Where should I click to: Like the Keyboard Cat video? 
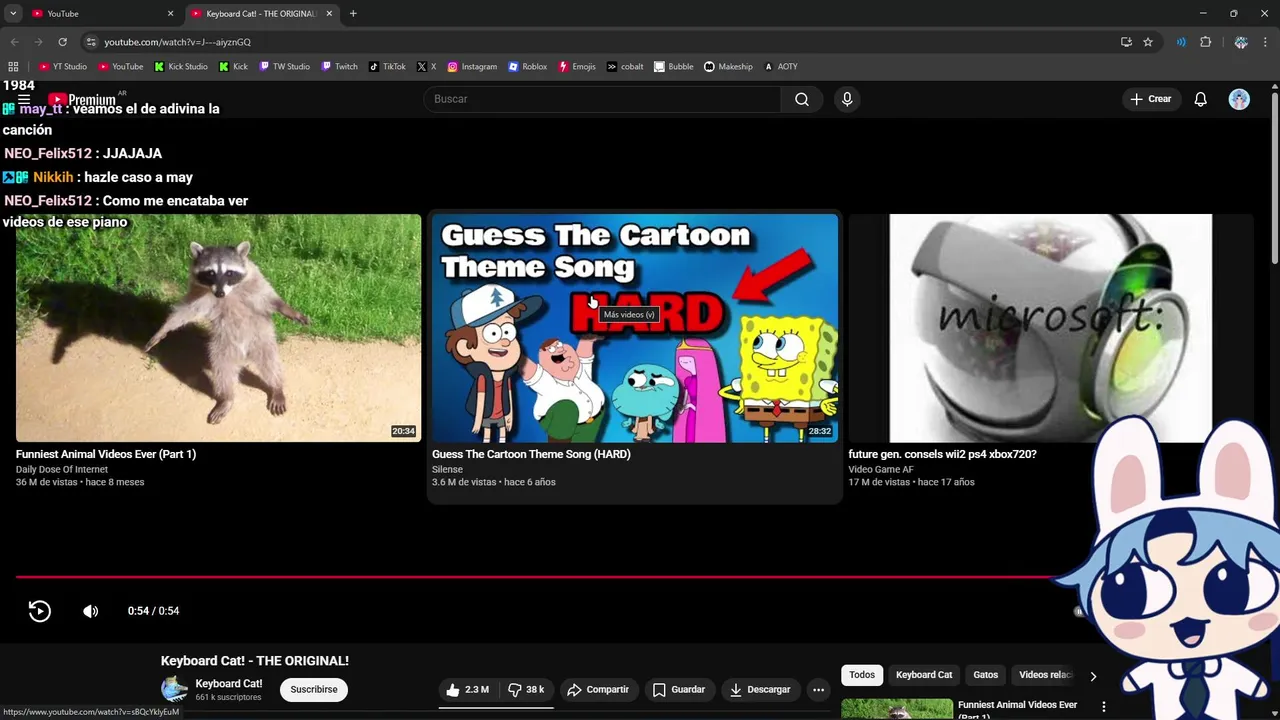[x=468, y=690]
